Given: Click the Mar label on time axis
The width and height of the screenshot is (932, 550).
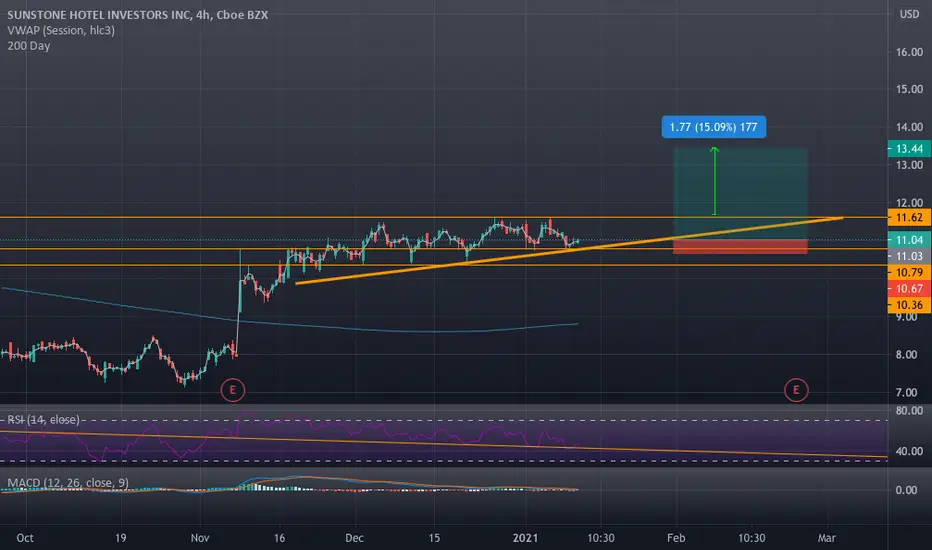Looking at the screenshot, I should 826,538.
